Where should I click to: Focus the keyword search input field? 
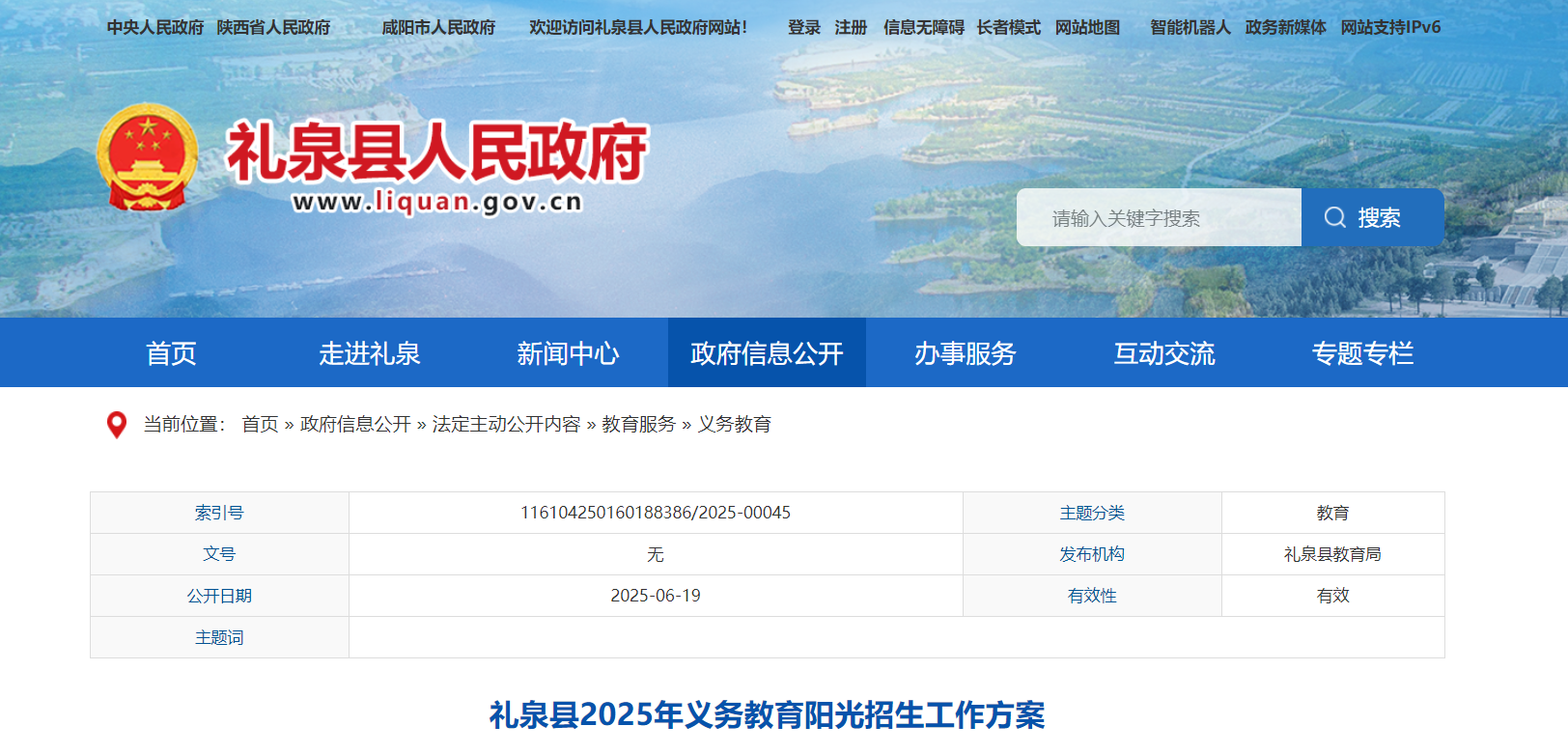[x=1159, y=217]
